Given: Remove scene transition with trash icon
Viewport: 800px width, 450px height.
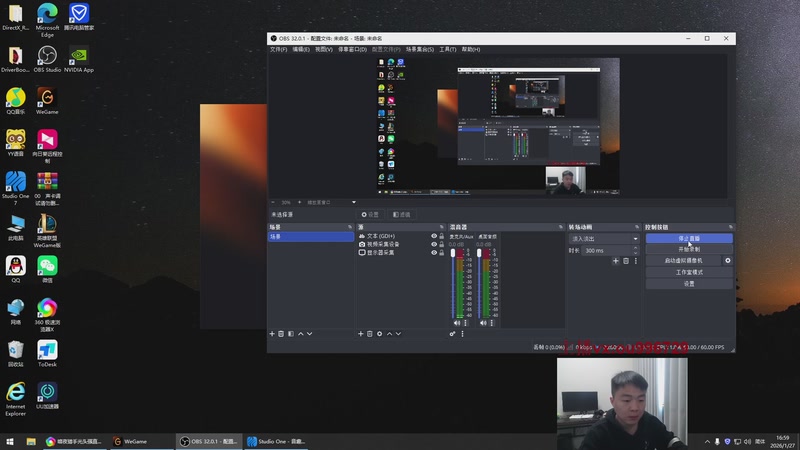Looking at the screenshot, I should tap(626, 261).
